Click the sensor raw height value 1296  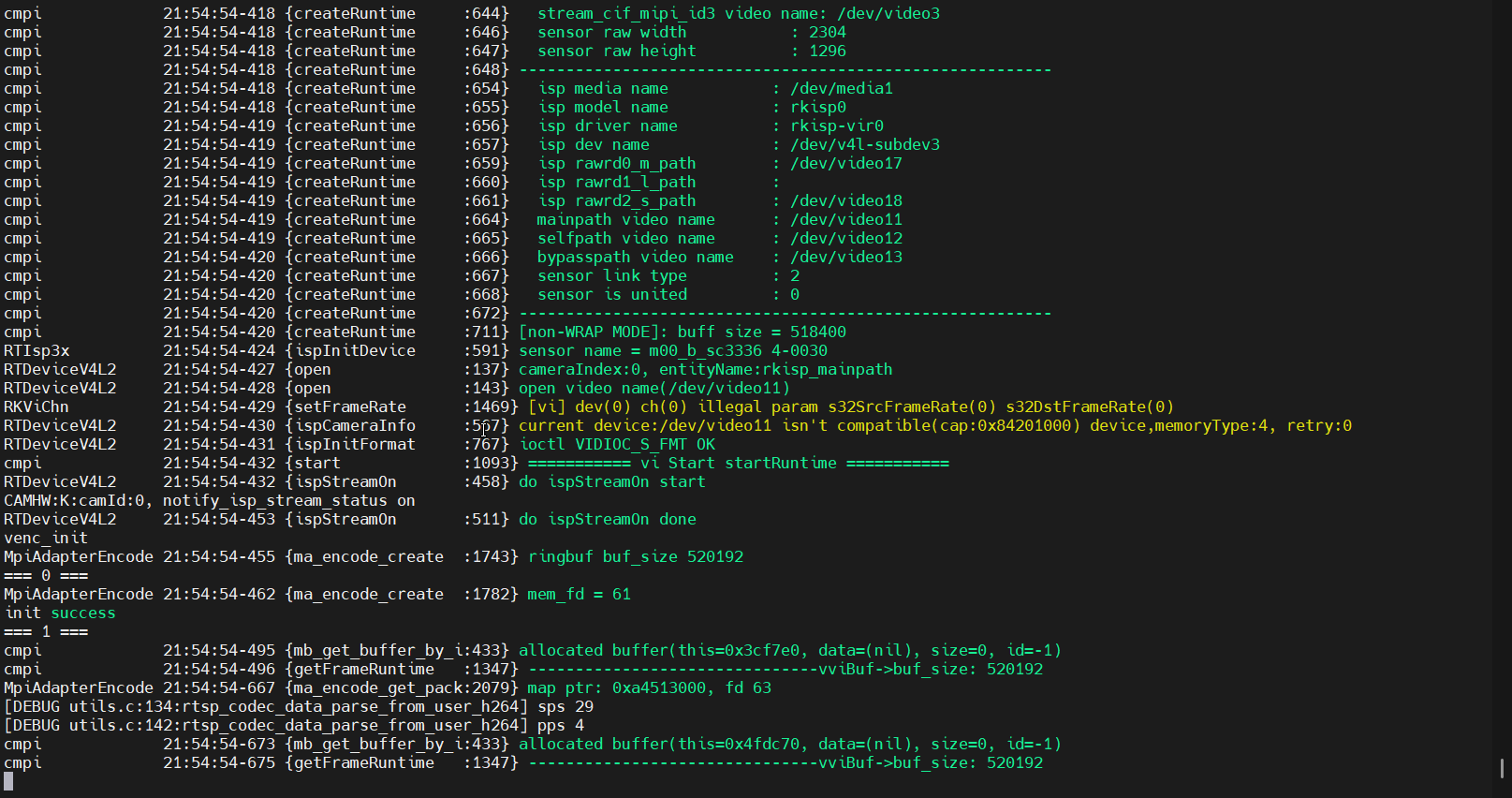coord(827,52)
